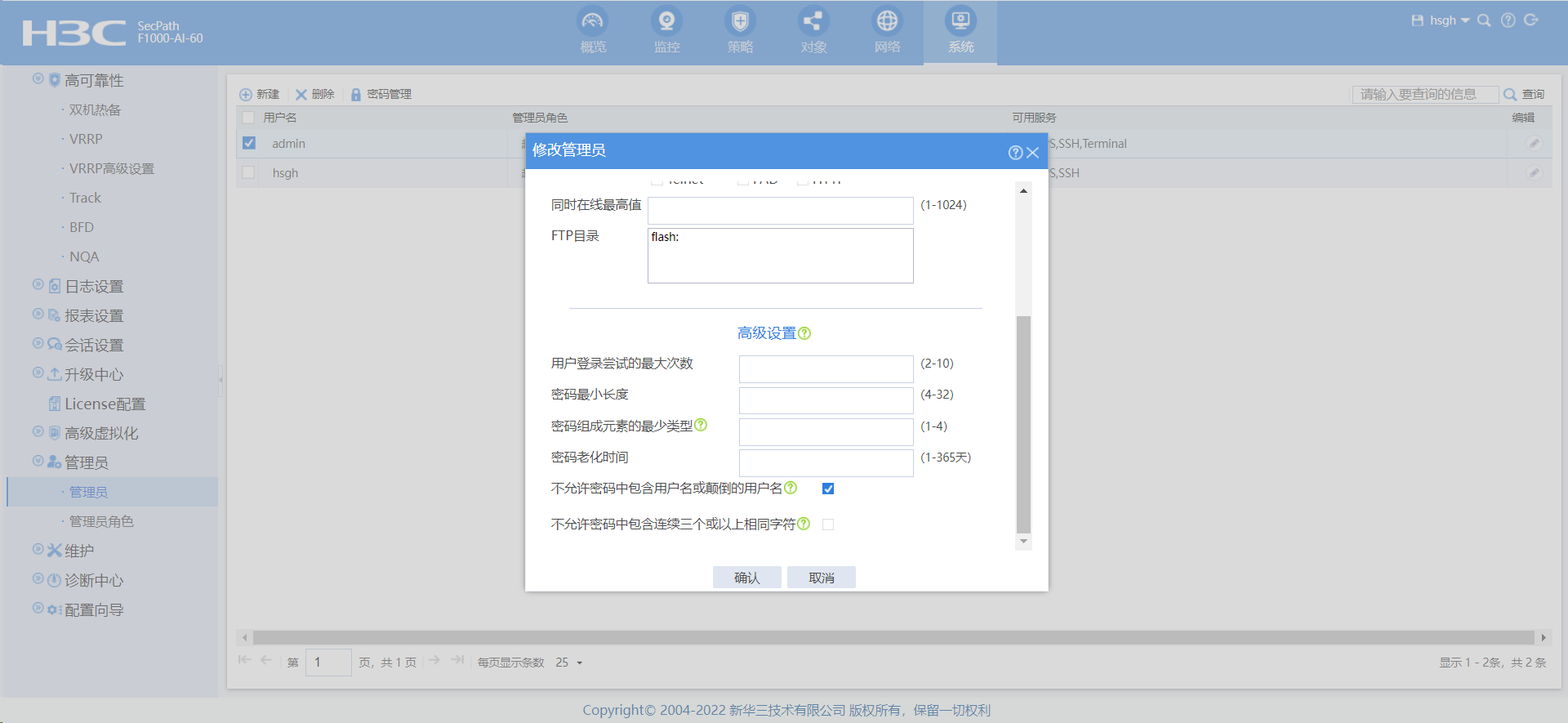Click help icon beside 密码组成元素的最少类型
The height and width of the screenshot is (723, 1568).
[701, 425]
